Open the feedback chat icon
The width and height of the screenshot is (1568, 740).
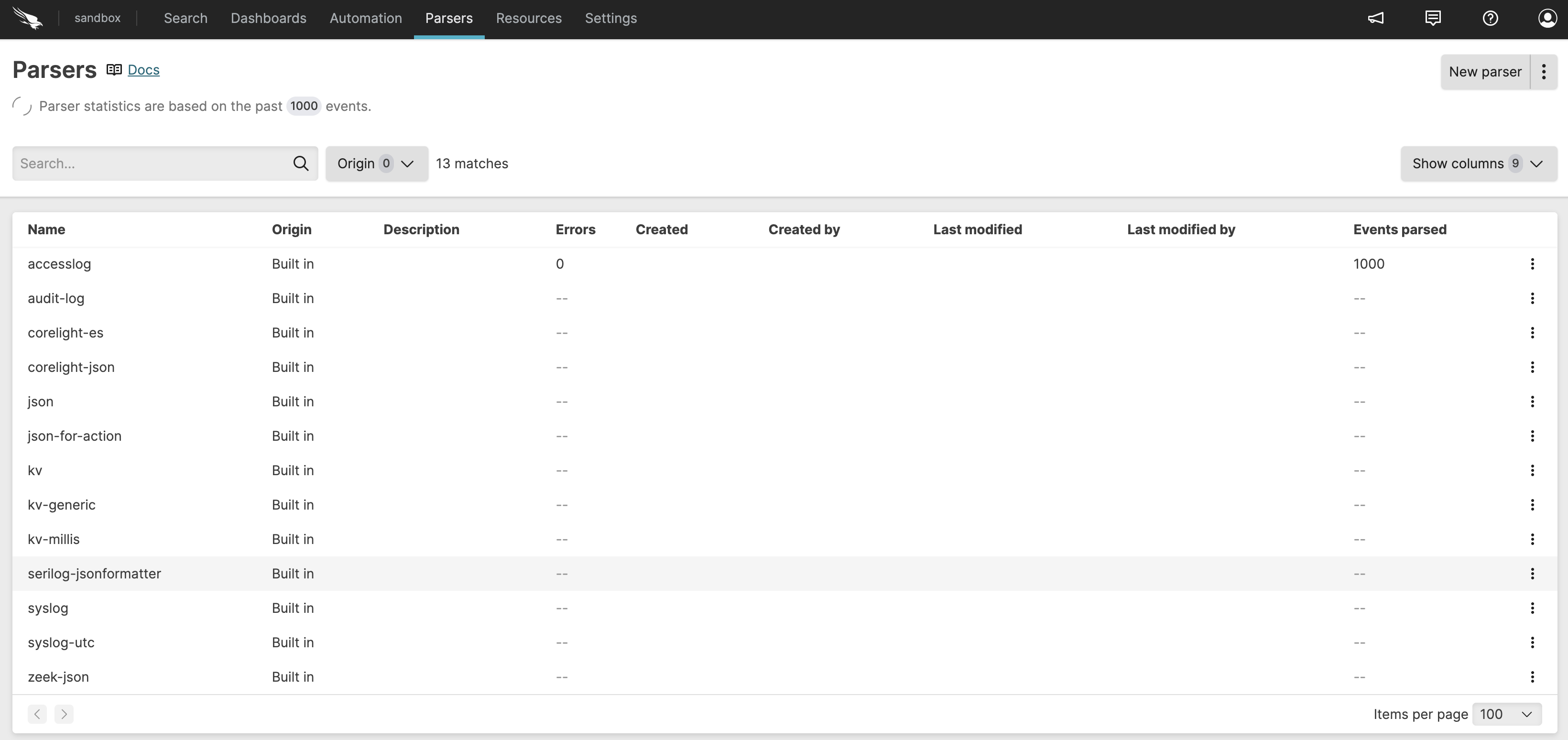click(x=1433, y=18)
